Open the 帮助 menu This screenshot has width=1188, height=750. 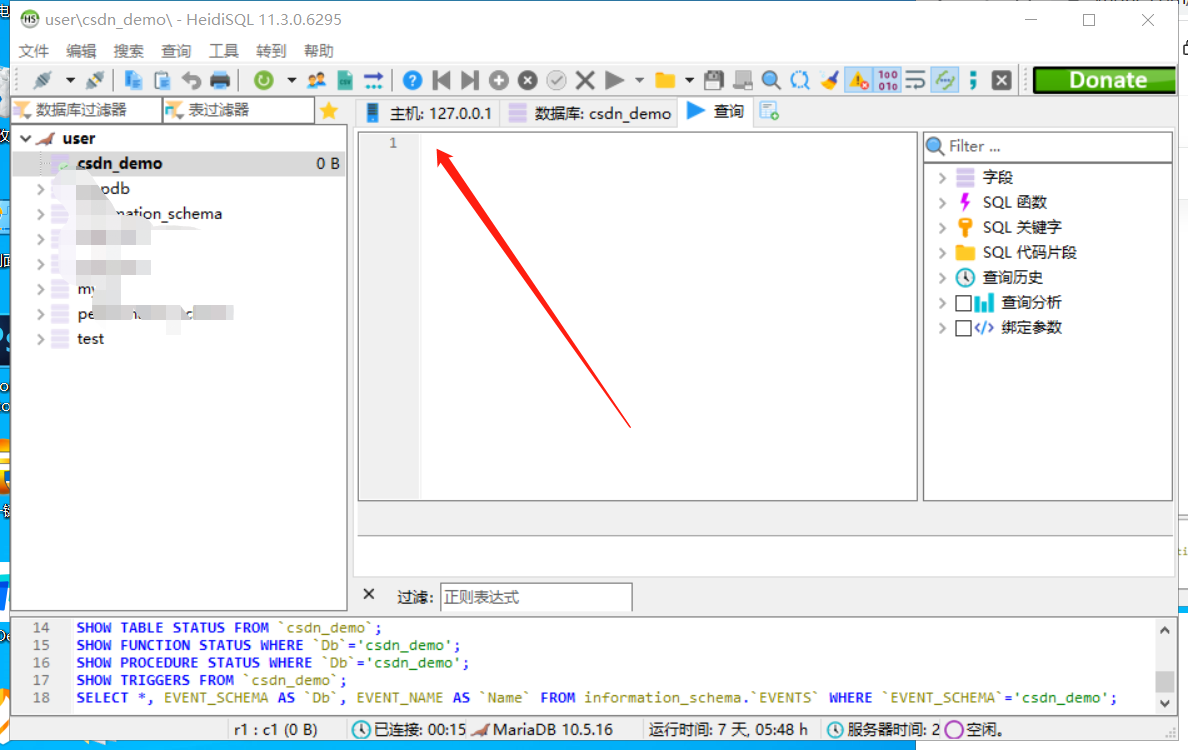318,51
